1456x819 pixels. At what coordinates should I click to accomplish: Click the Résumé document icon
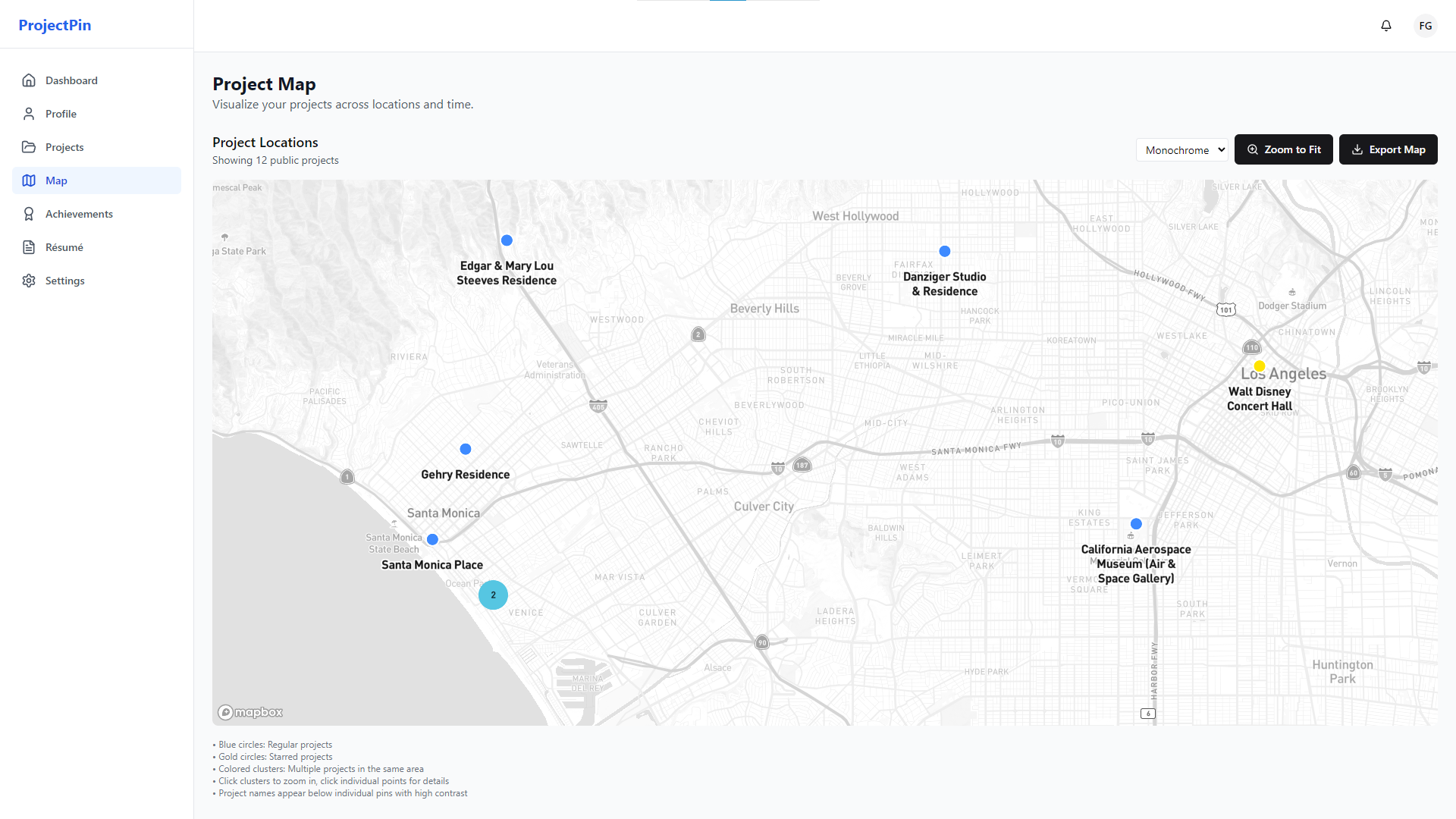29,247
